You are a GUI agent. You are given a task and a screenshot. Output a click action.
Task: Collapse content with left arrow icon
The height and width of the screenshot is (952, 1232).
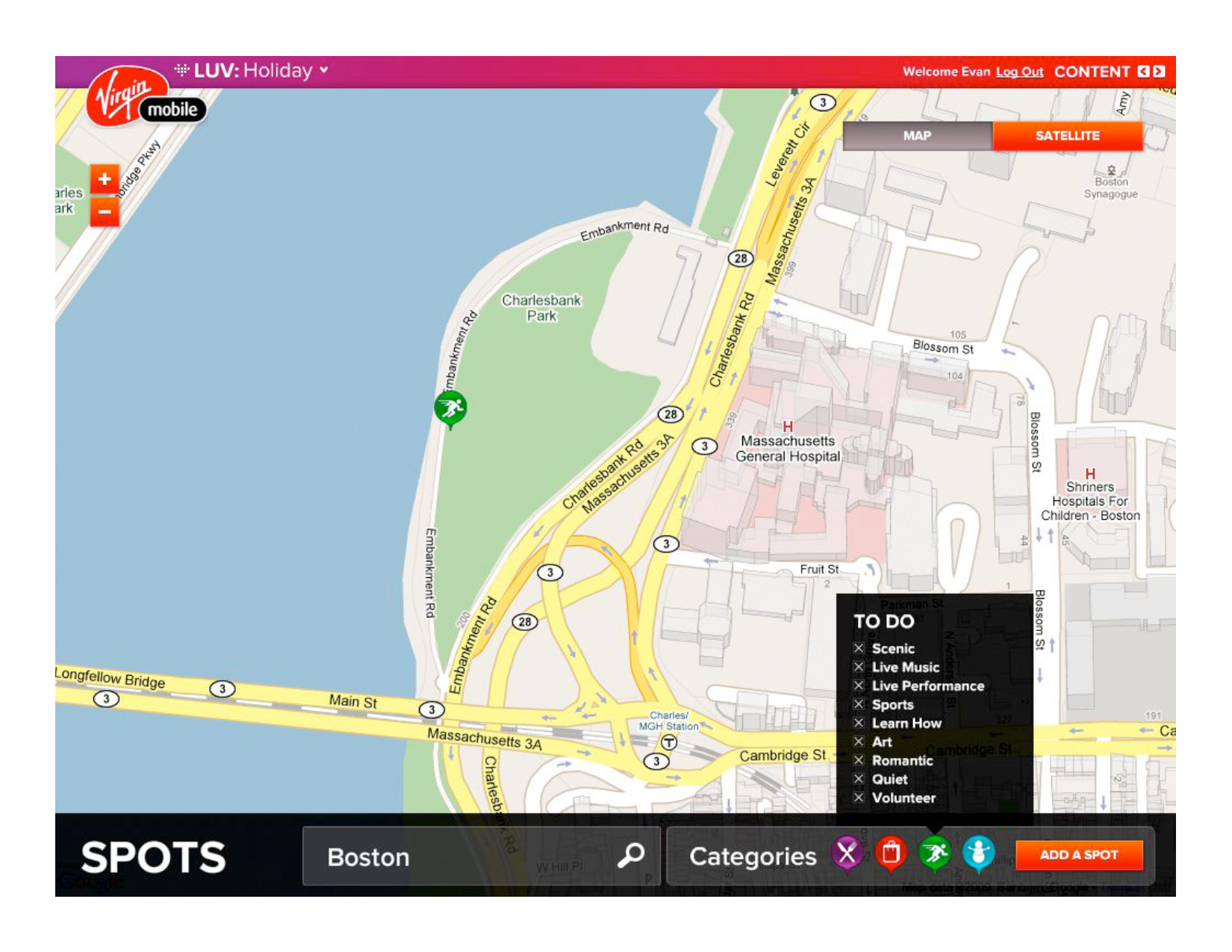point(1143,72)
